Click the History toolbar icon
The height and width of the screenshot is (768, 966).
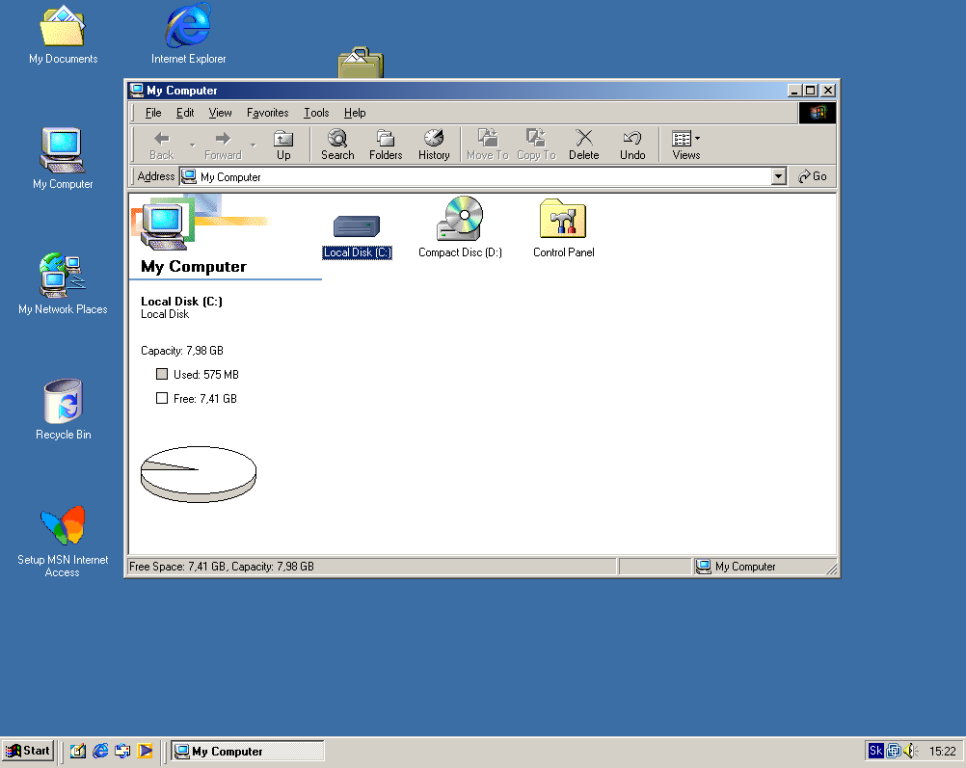[x=433, y=144]
